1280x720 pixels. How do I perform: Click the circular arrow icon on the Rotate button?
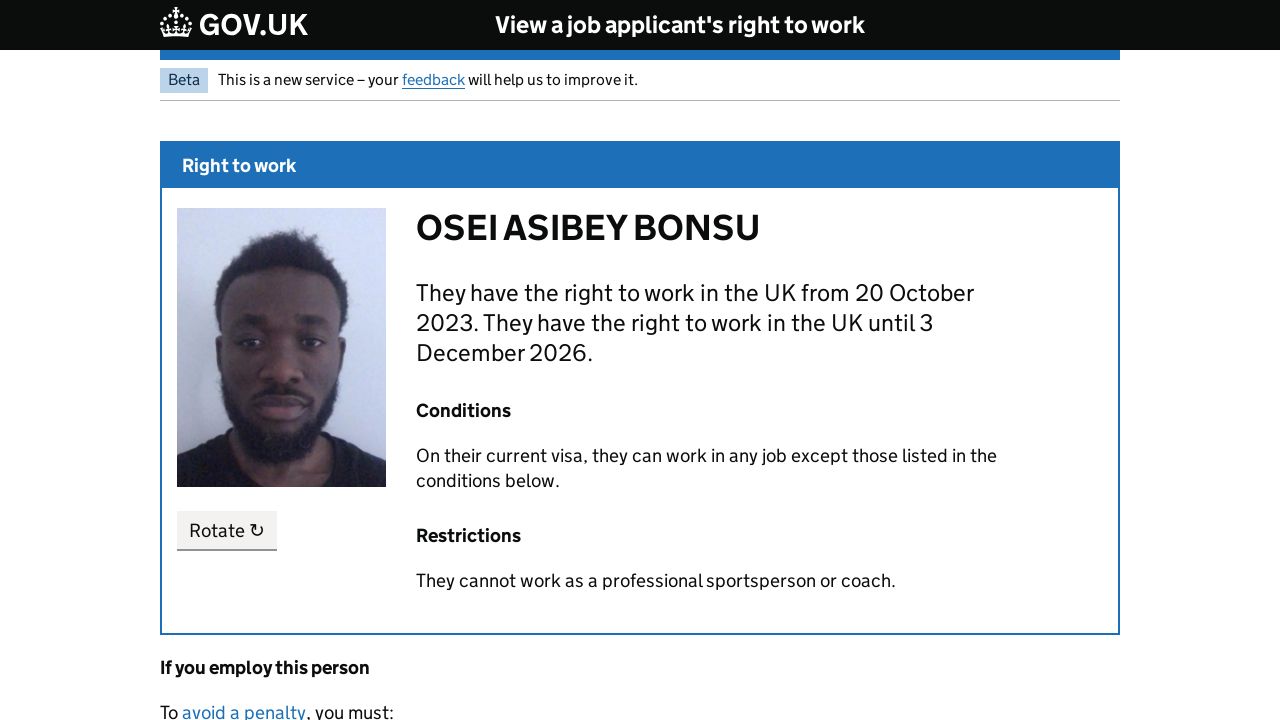point(257,531)
